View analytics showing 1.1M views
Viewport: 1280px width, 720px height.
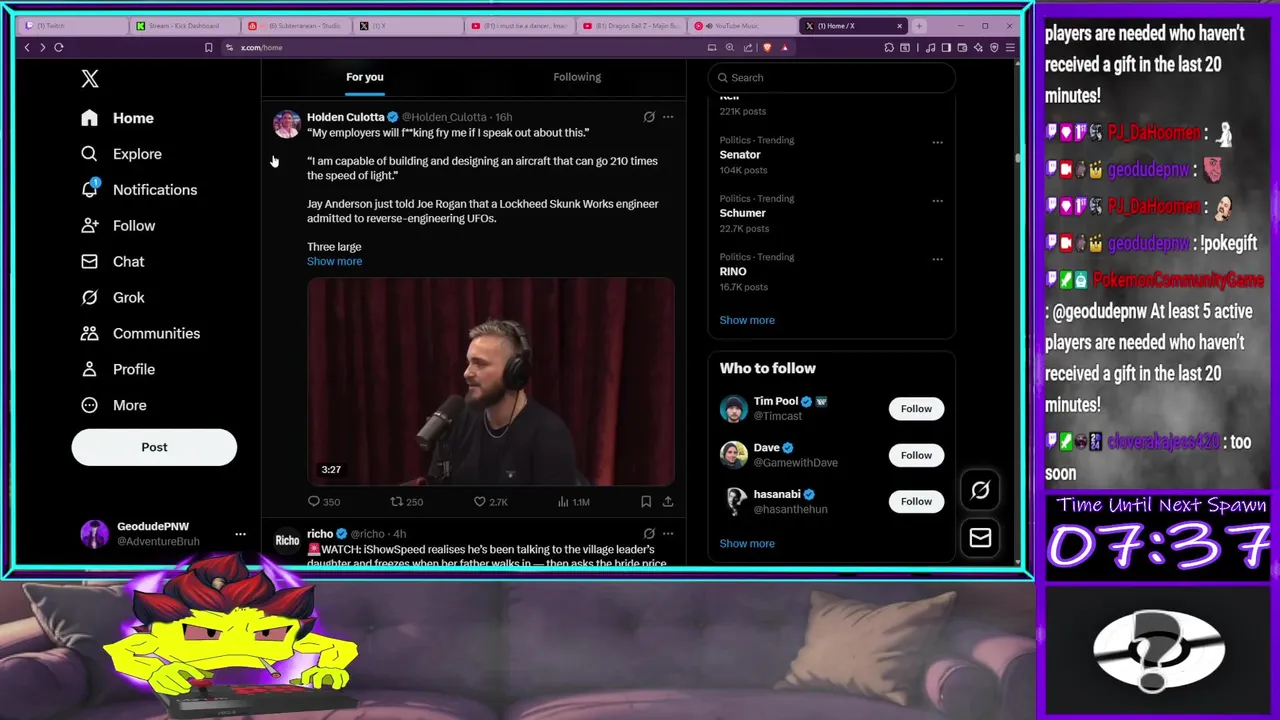pyautogui.click(x=573, y=502)
